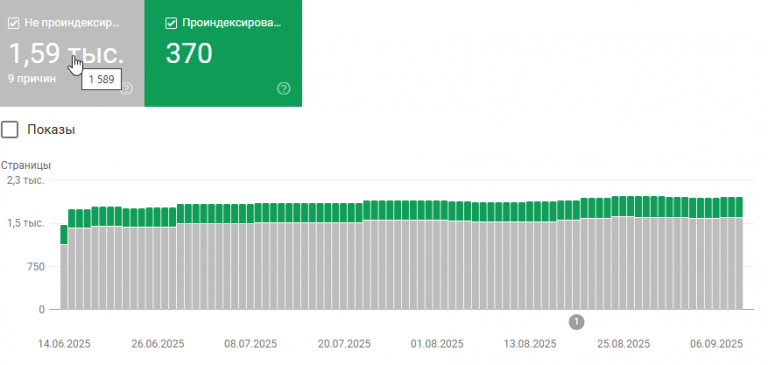The image size is (768, 365).
Task: Open help icon on the not-indexed gray card
Action: click(x=126, y=89)
